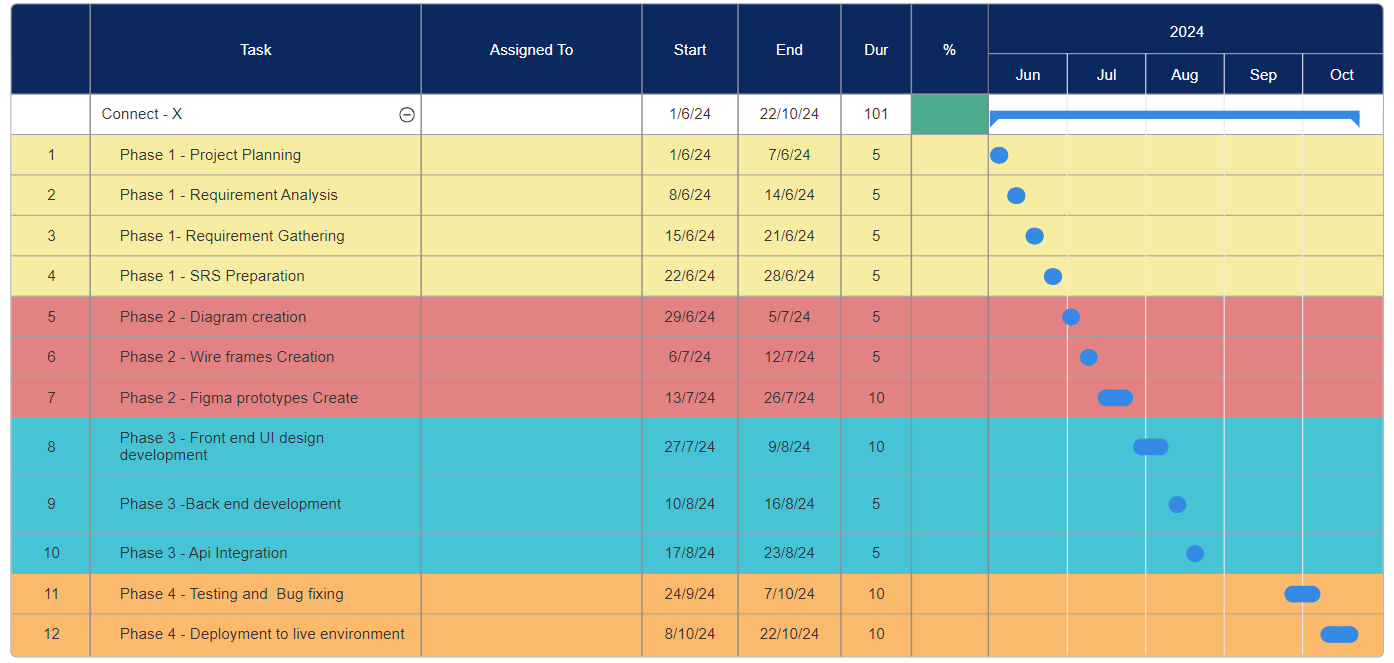
Task: Click end date 23/8/24
Action: click(789, 553)
